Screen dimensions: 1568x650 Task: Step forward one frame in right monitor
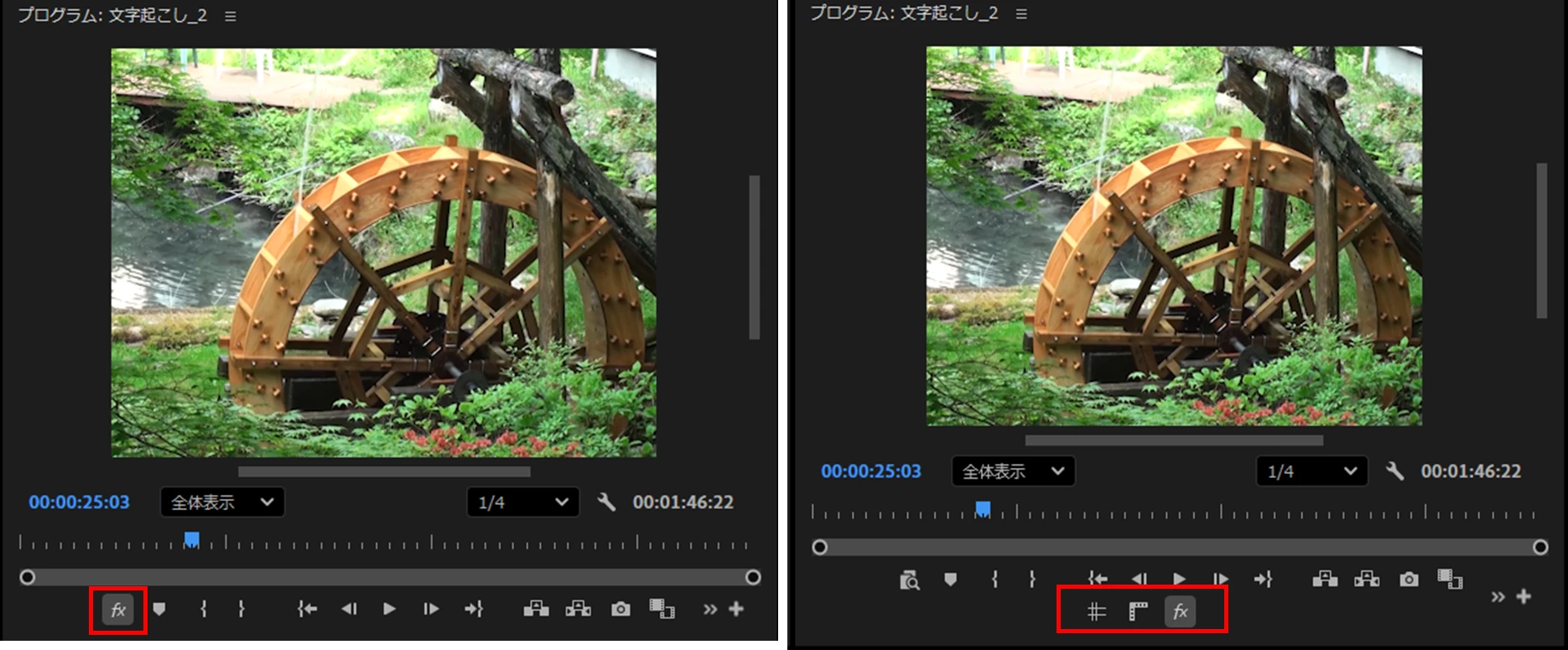click(x=1221, y=579)
